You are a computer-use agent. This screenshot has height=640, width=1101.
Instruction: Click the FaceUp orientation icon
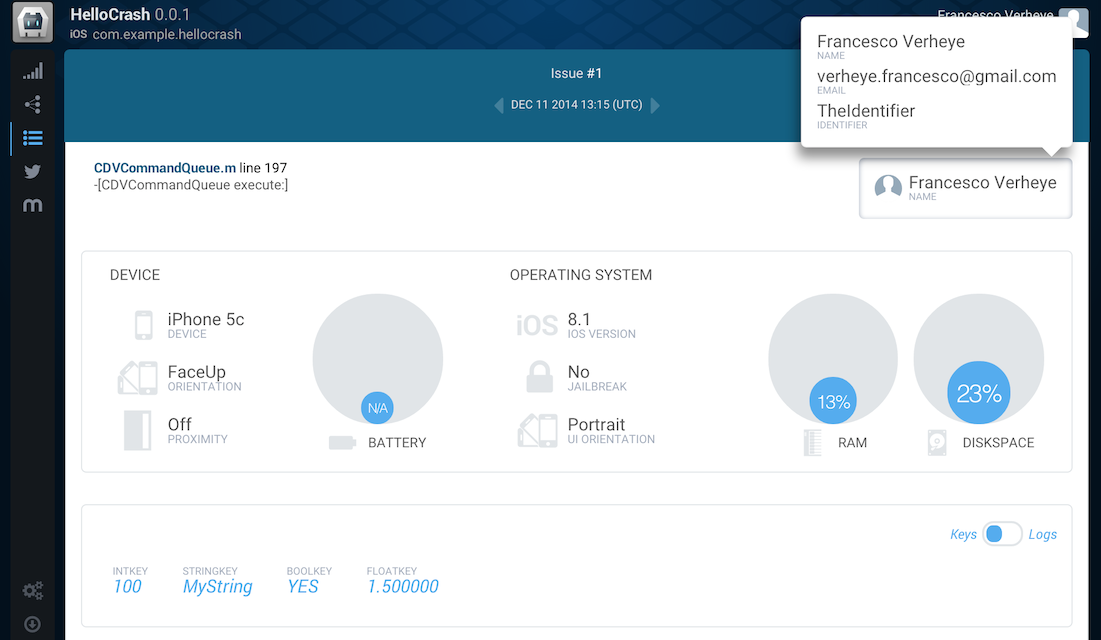coord(138,378)
